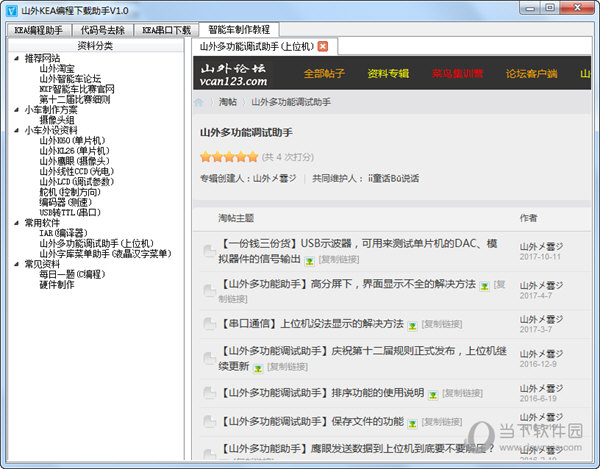Select 摄像头组 in the tree
This screenshot has width=600, height=469.
pyautogui.click(x=57, y=120)
